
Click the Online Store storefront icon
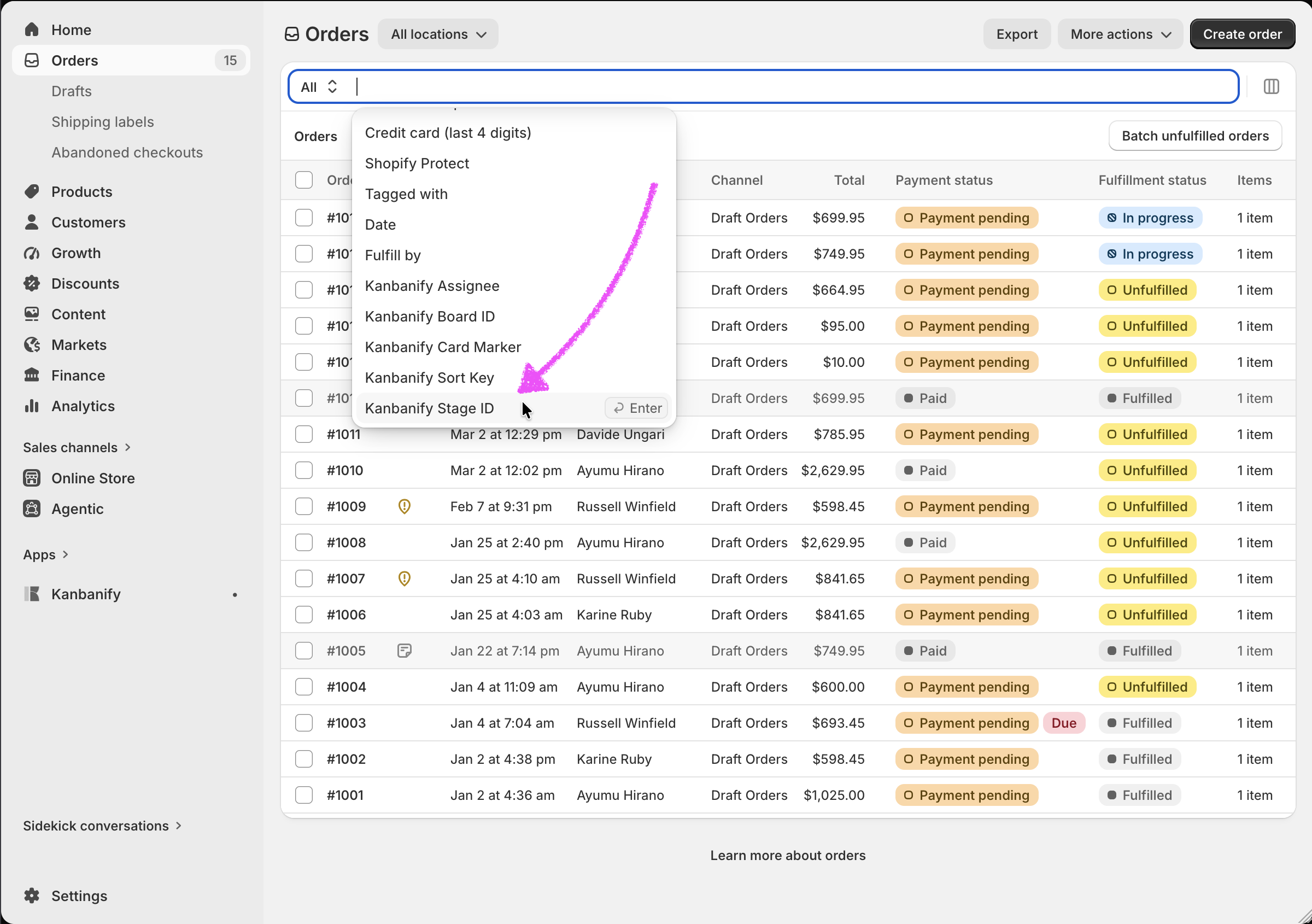(x=32, y=478)
